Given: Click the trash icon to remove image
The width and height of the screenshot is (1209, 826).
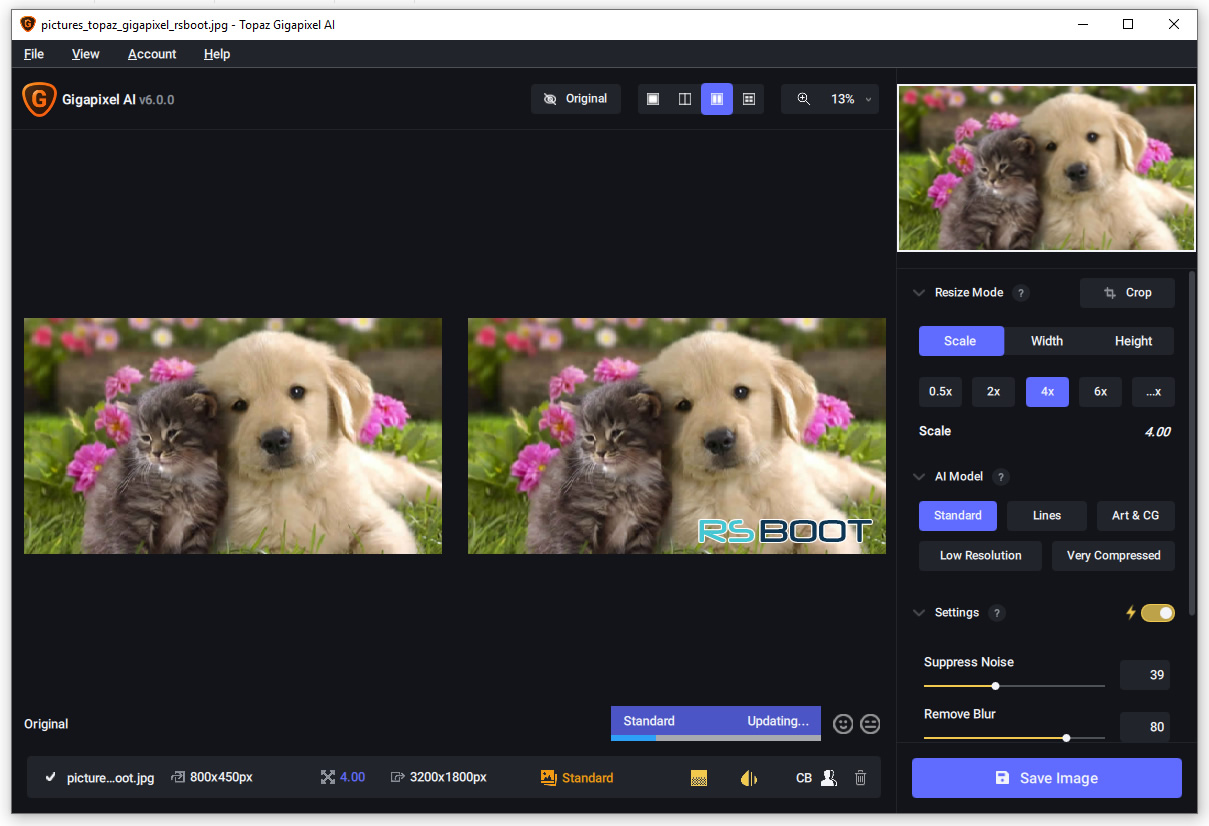Looking at the screenshot, I should tap(860, 778).
